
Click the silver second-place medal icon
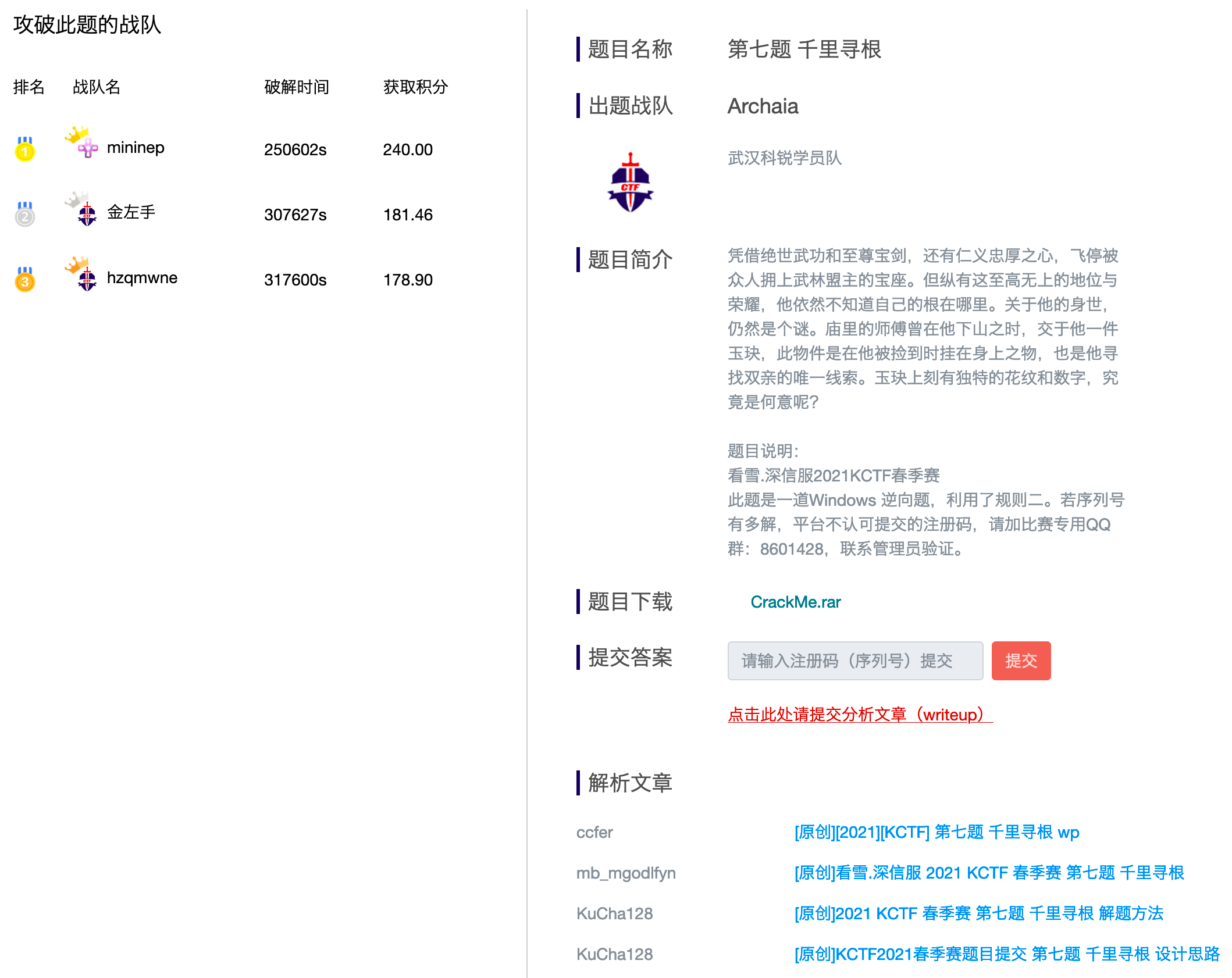[24, 215]
